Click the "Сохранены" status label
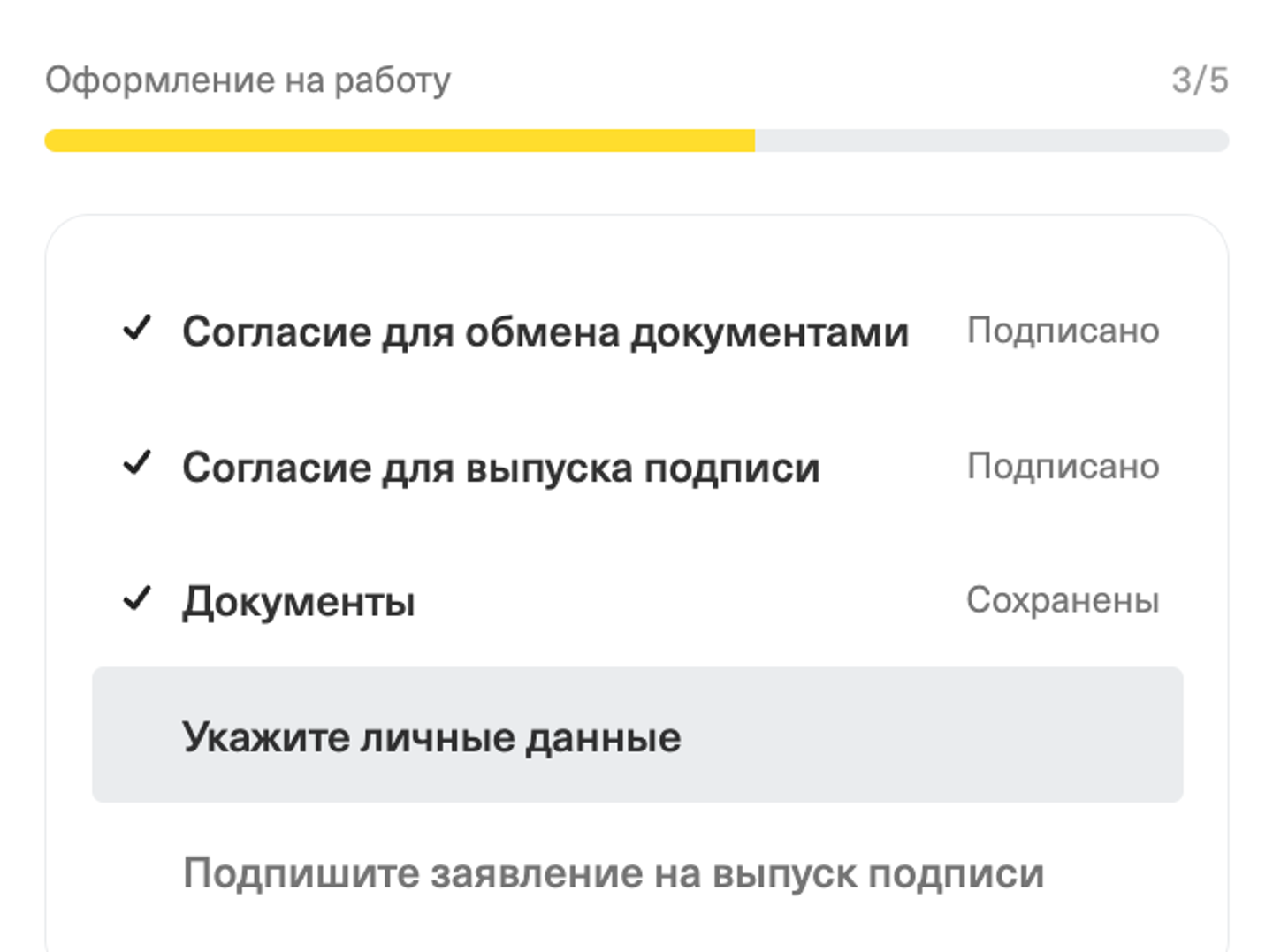The height and width of the screenshot is (952, 1273). pos(1063,600)
